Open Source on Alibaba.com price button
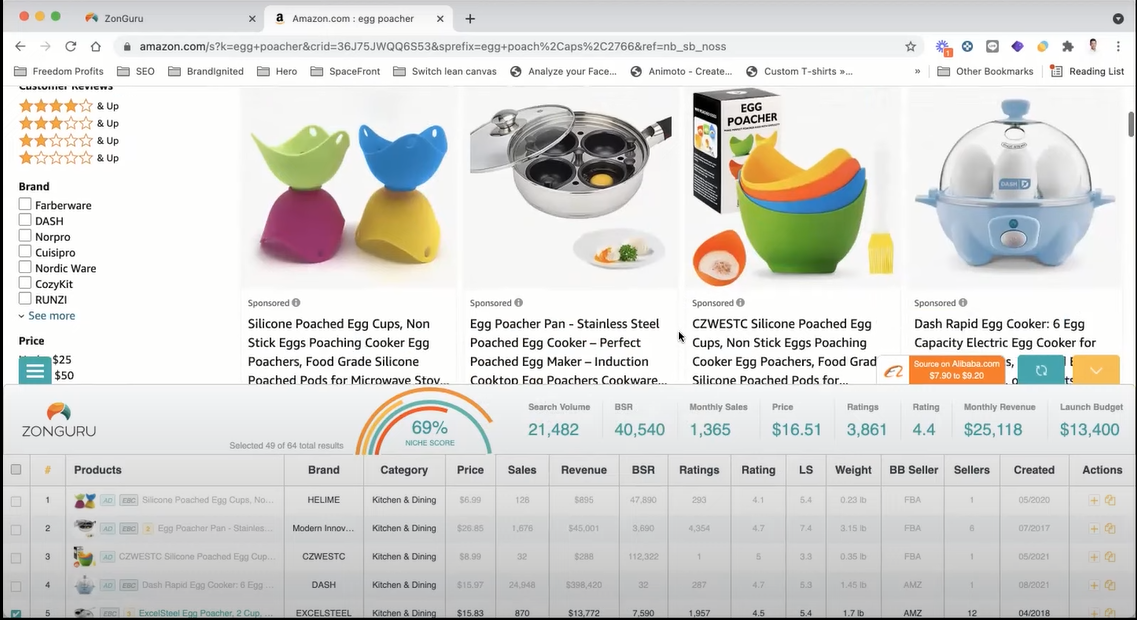The width and height of the screenshot is (1137, 620). click(956, 370)
